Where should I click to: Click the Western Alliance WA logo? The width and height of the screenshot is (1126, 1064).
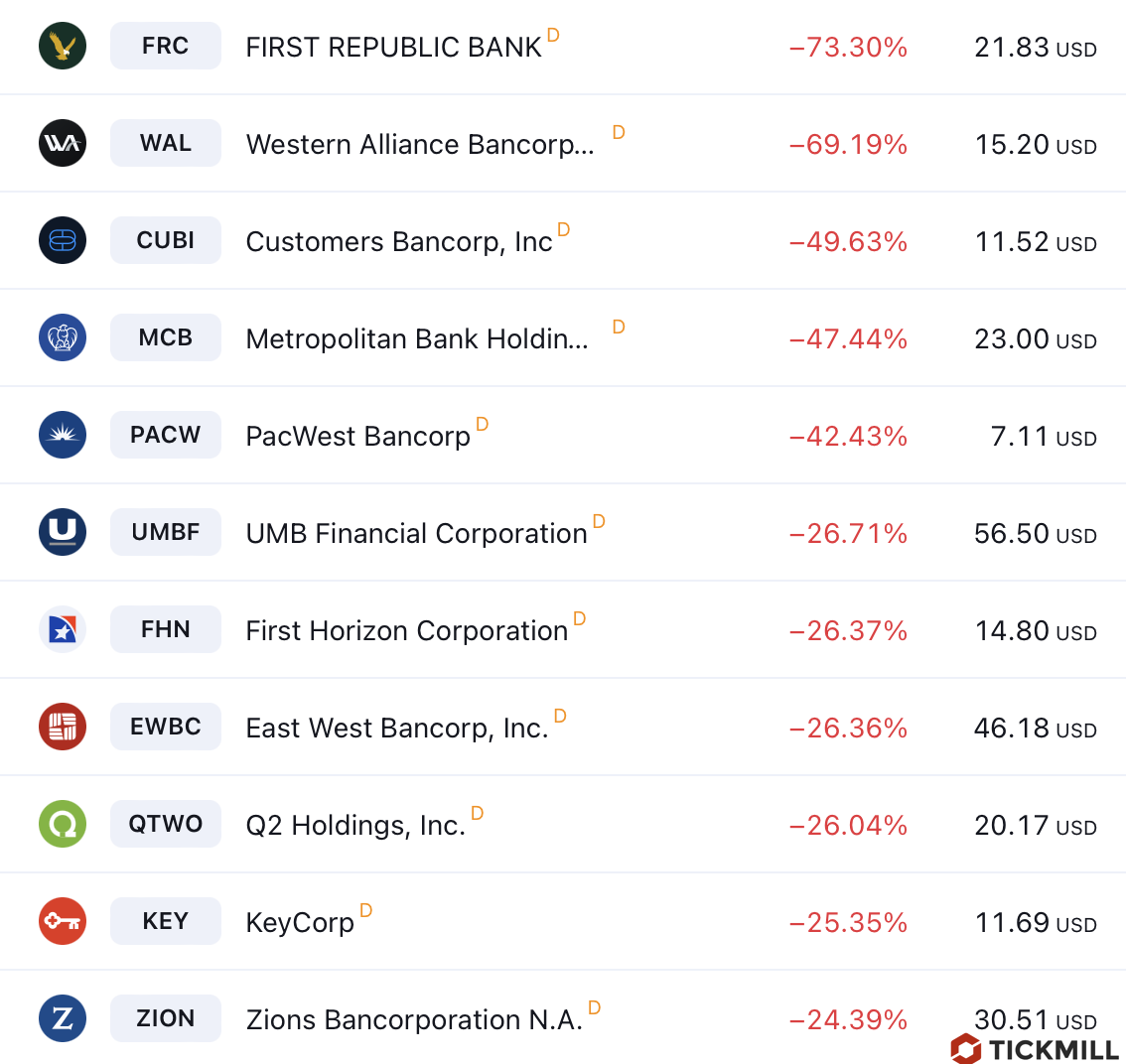pos(63,144)
